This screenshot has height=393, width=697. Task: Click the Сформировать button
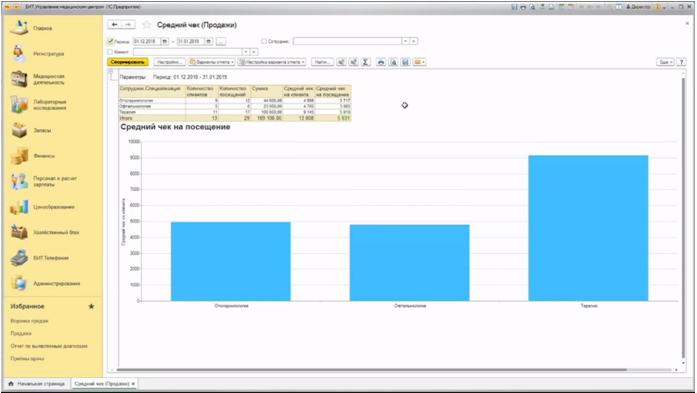click(128, 62)
